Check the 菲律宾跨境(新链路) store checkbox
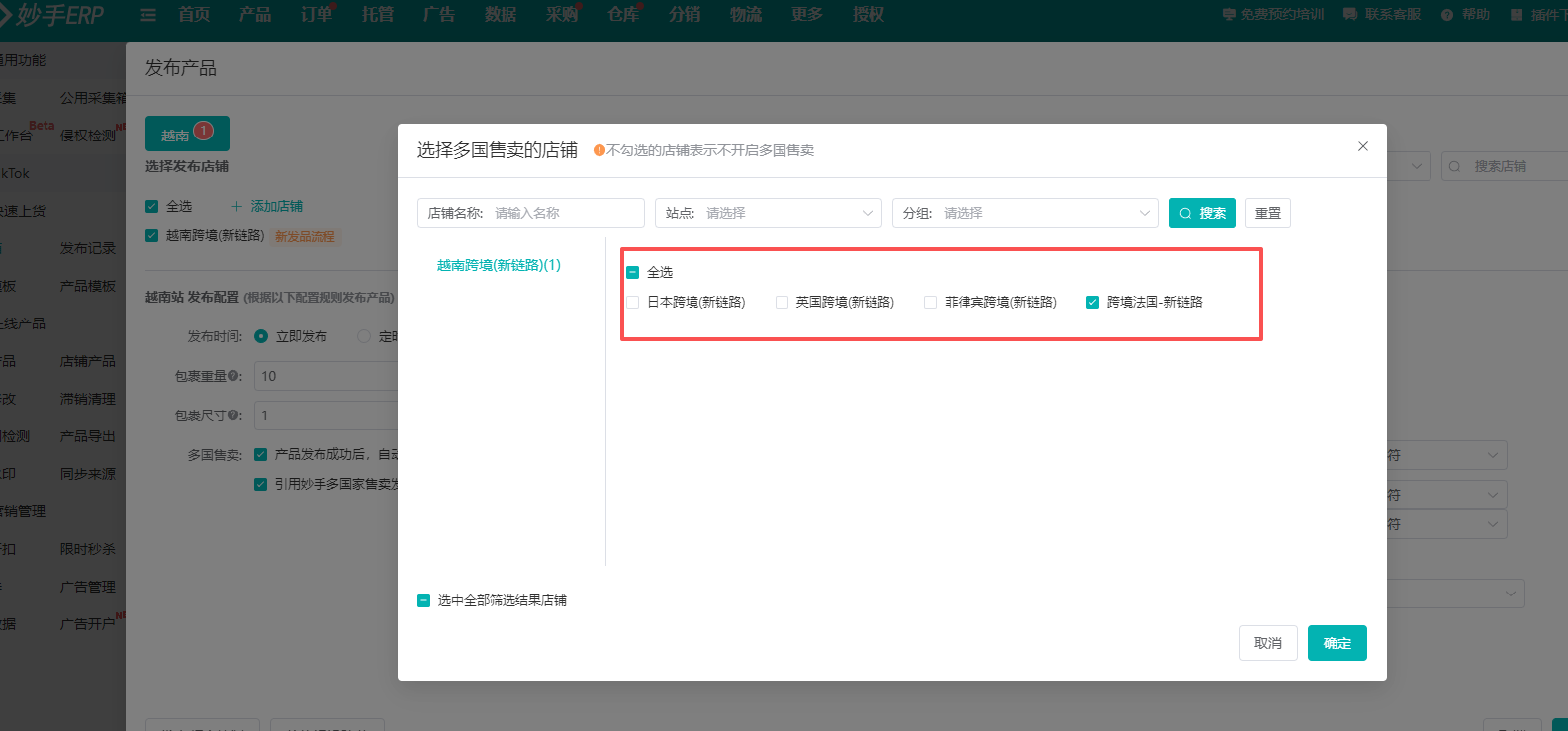1568x731 pixels. tap(930, 302)
